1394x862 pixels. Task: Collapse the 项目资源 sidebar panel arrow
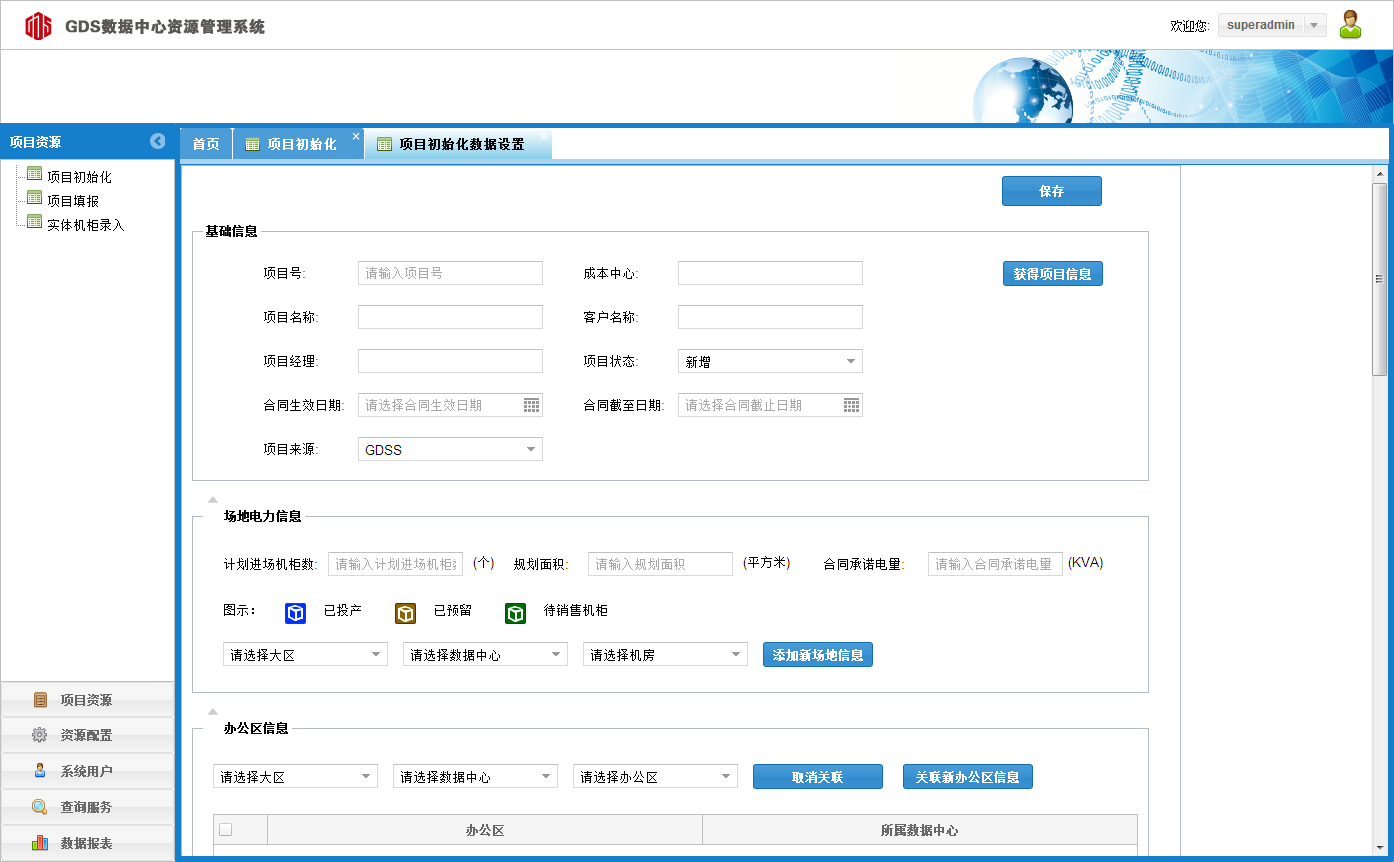point(157,142)
